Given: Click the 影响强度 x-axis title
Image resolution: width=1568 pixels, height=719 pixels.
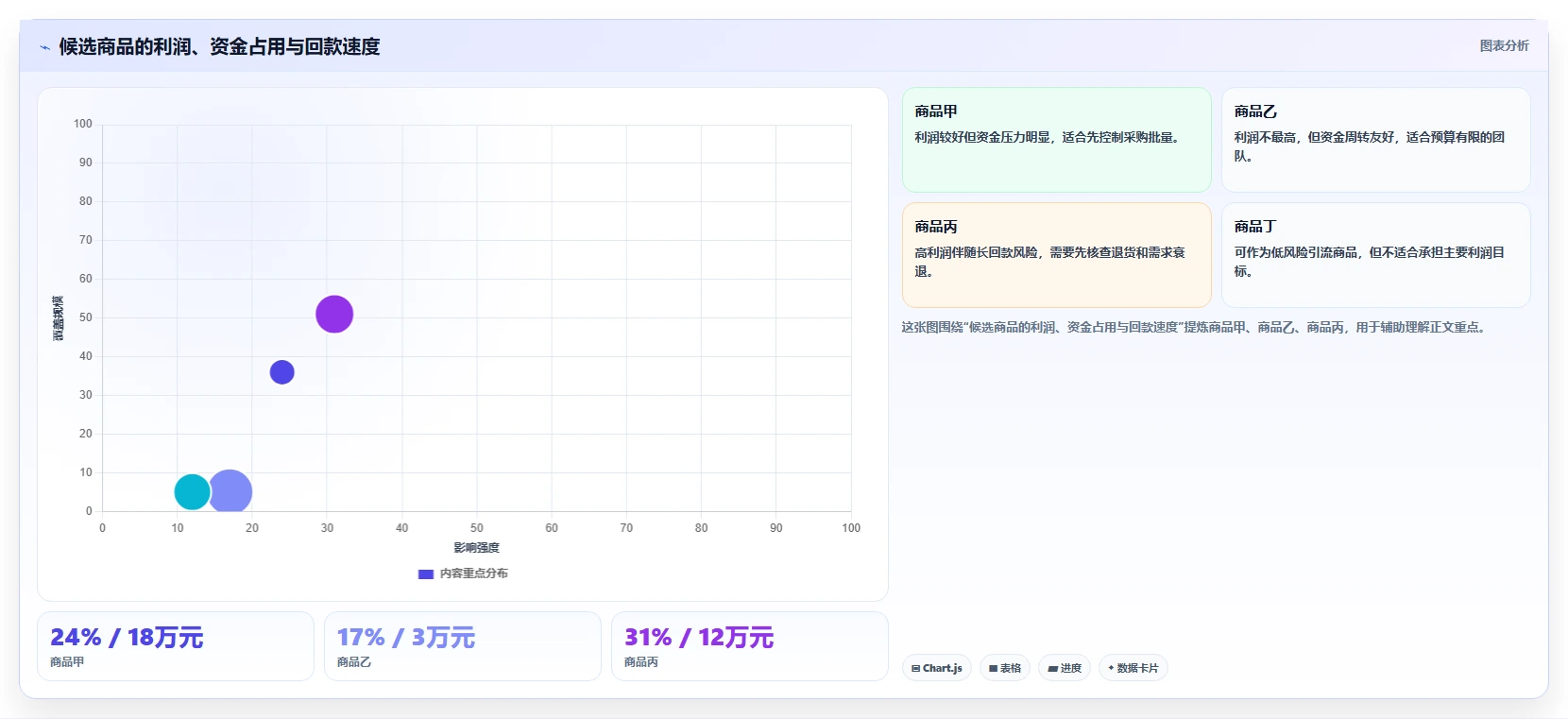Looking at the screenshot, I should point(476,548).
